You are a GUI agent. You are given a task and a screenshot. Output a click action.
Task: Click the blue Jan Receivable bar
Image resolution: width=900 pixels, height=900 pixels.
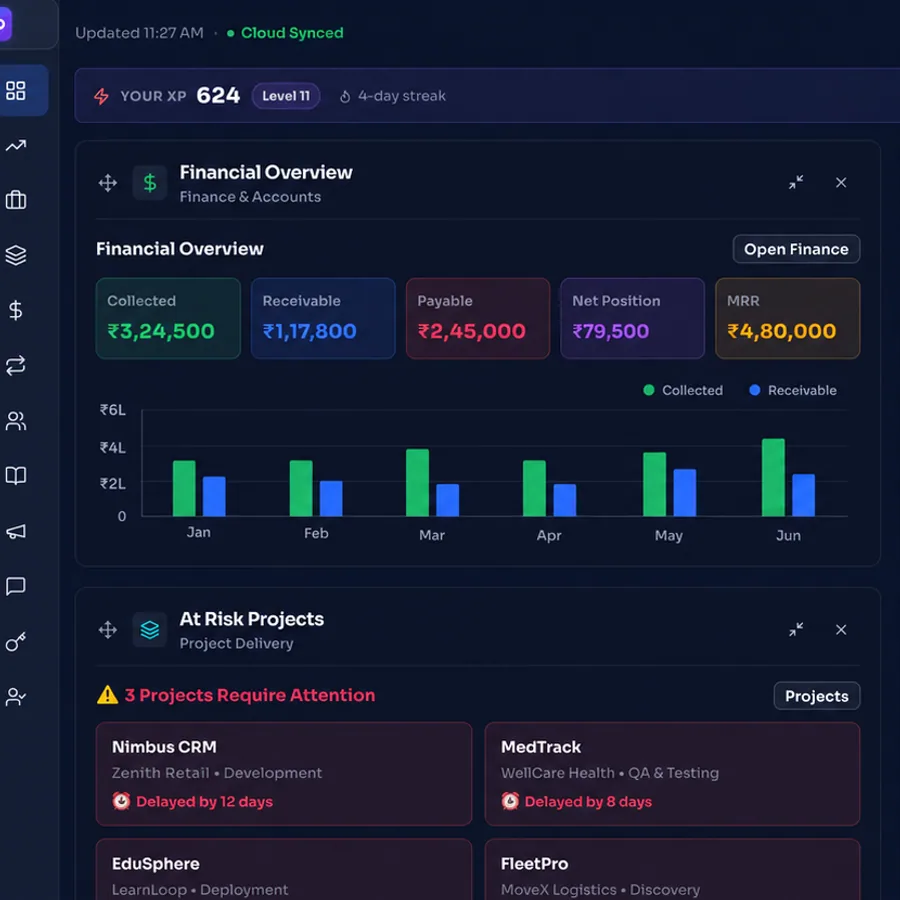(214, 496)
